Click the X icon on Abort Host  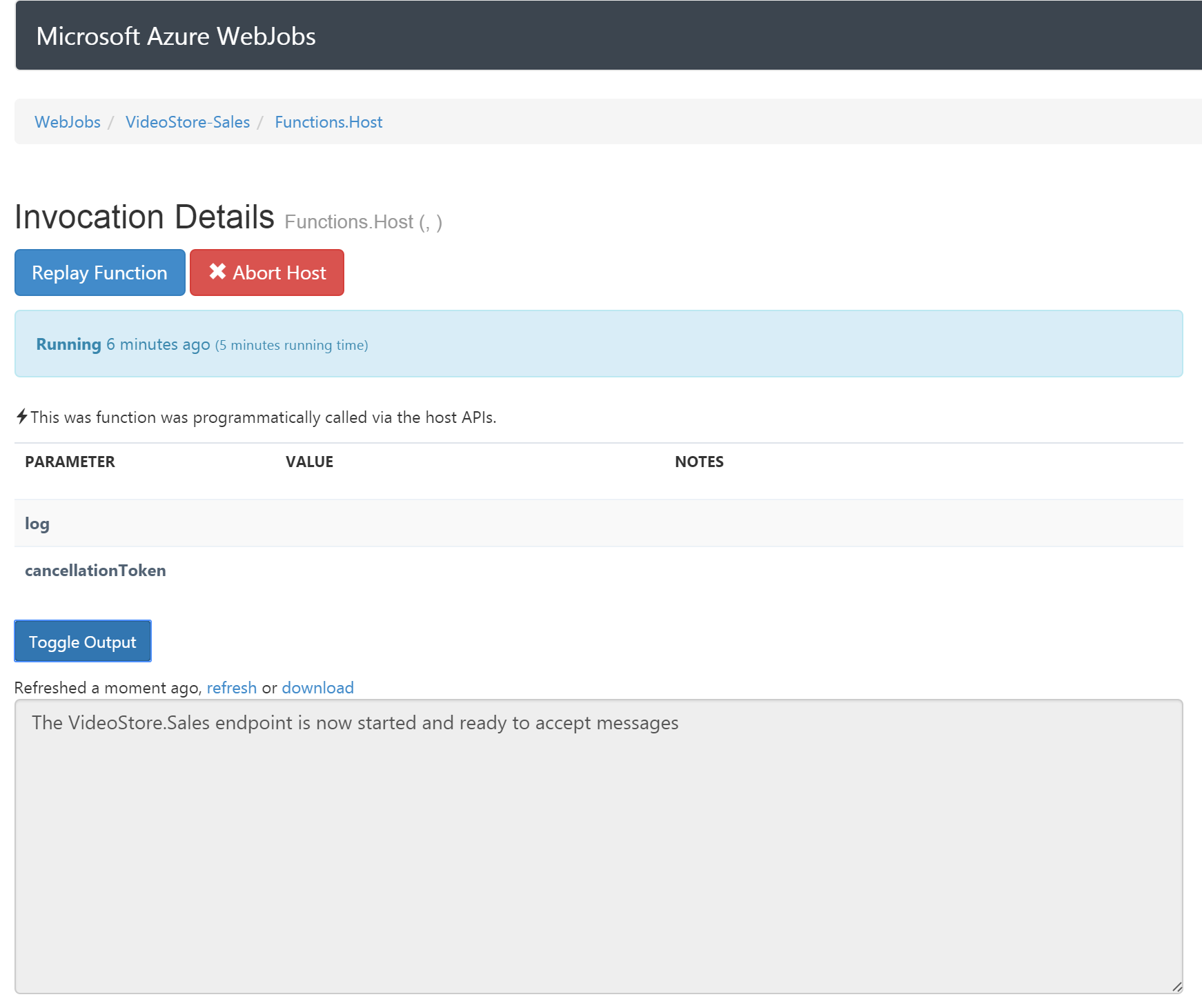tap(217, 272)
